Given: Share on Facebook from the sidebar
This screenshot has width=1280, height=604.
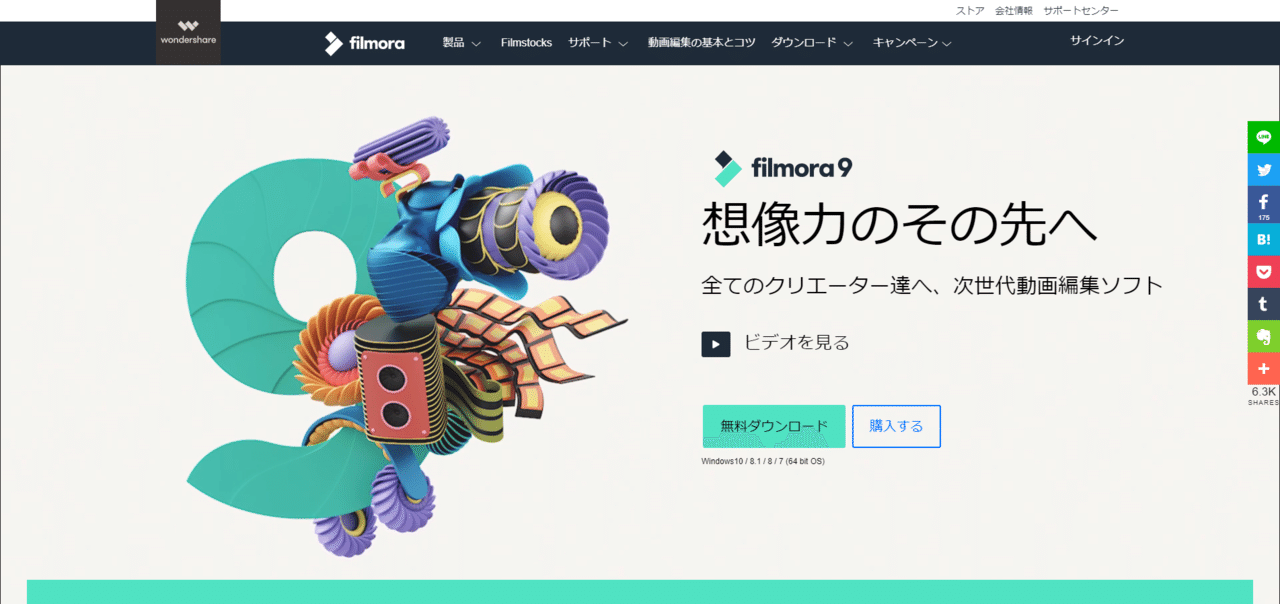Looking at the screenshot, I should [x=1263, y=204].
